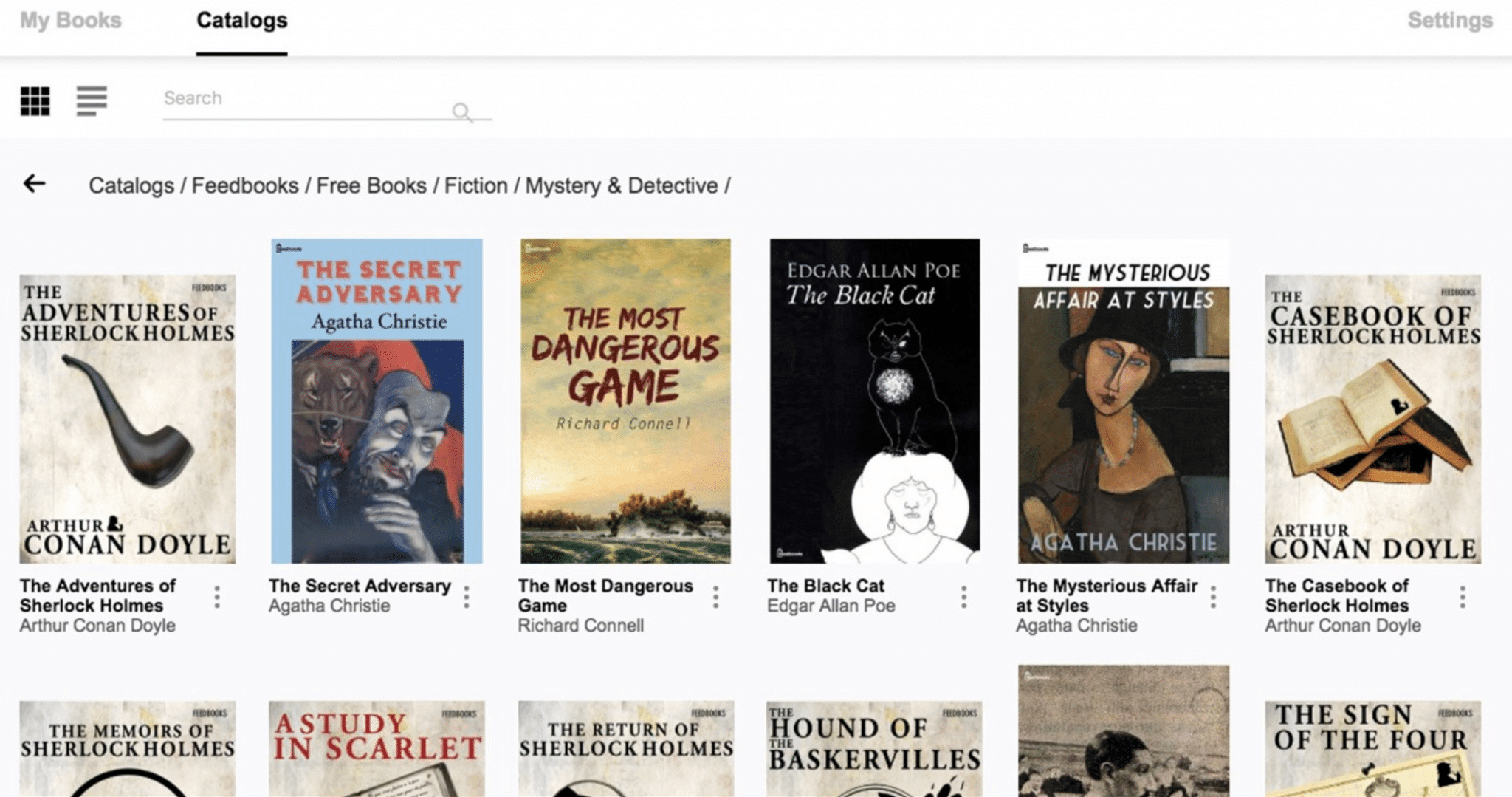Open options menu for The Secret Adversary

[x=467, y=597]
